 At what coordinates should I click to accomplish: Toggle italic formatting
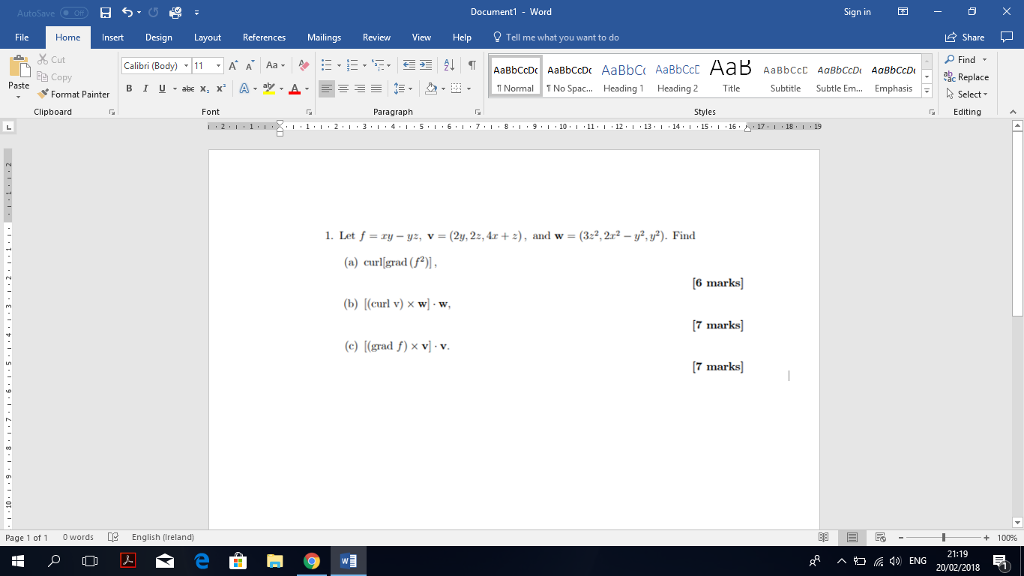145,87
